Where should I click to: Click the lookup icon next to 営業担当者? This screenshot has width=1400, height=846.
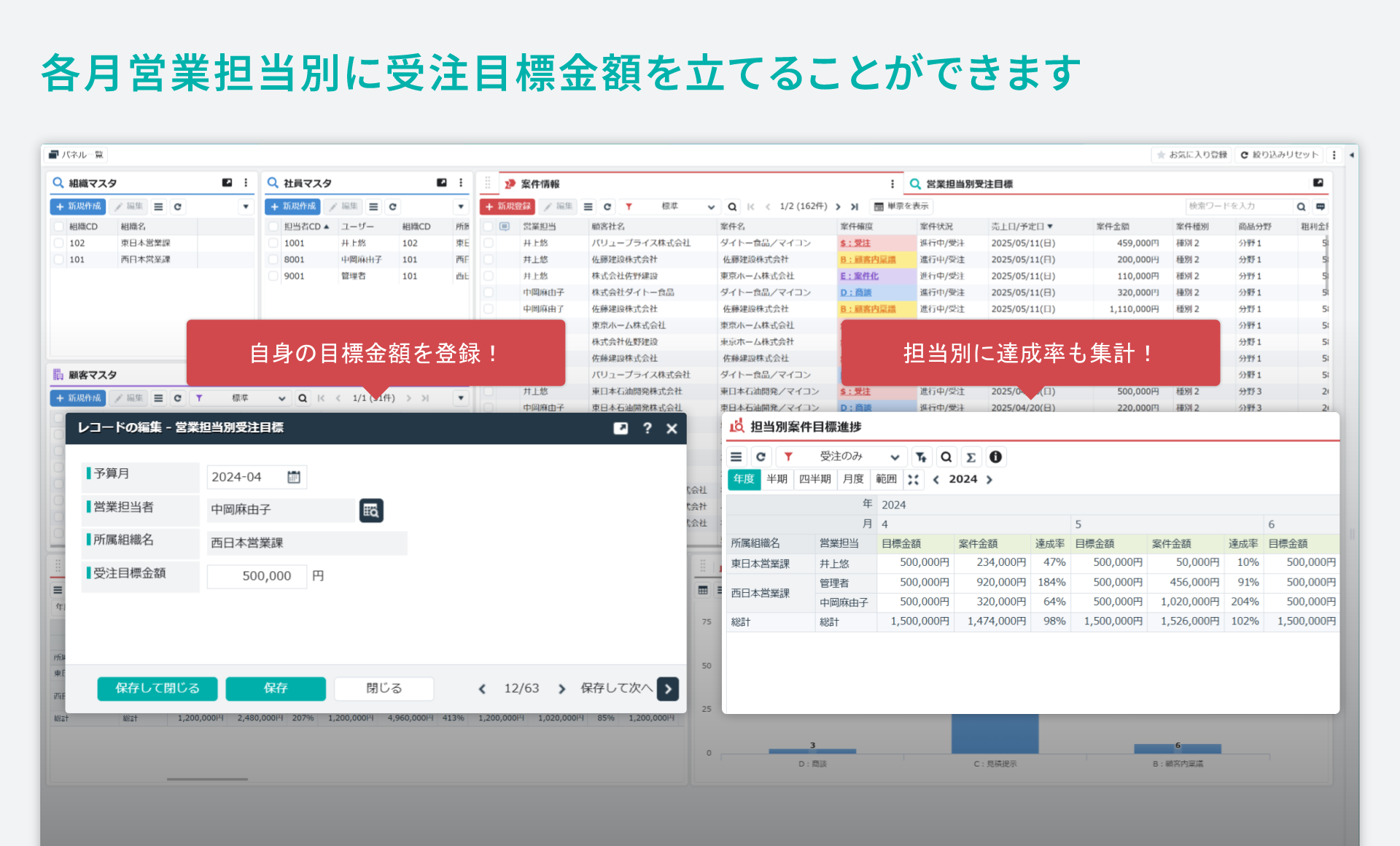(x=371, y=510)
